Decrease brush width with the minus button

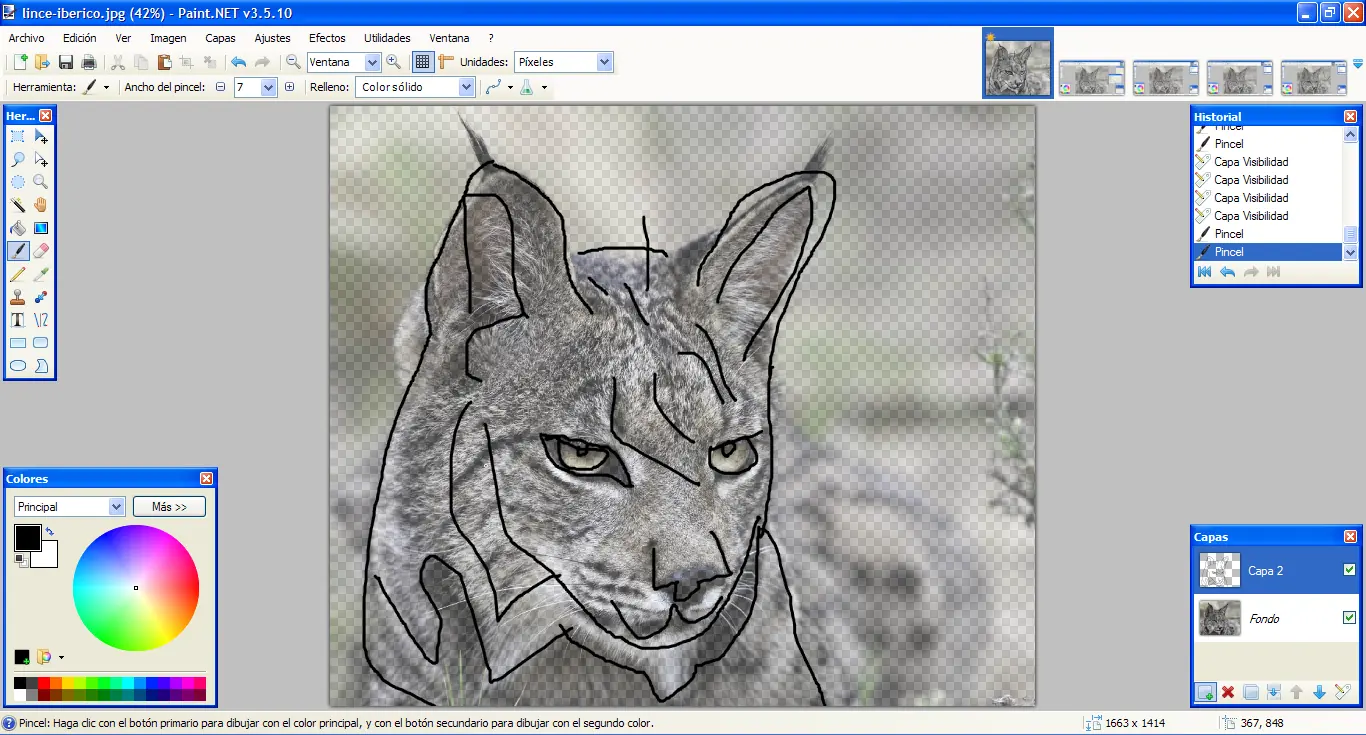221,87
